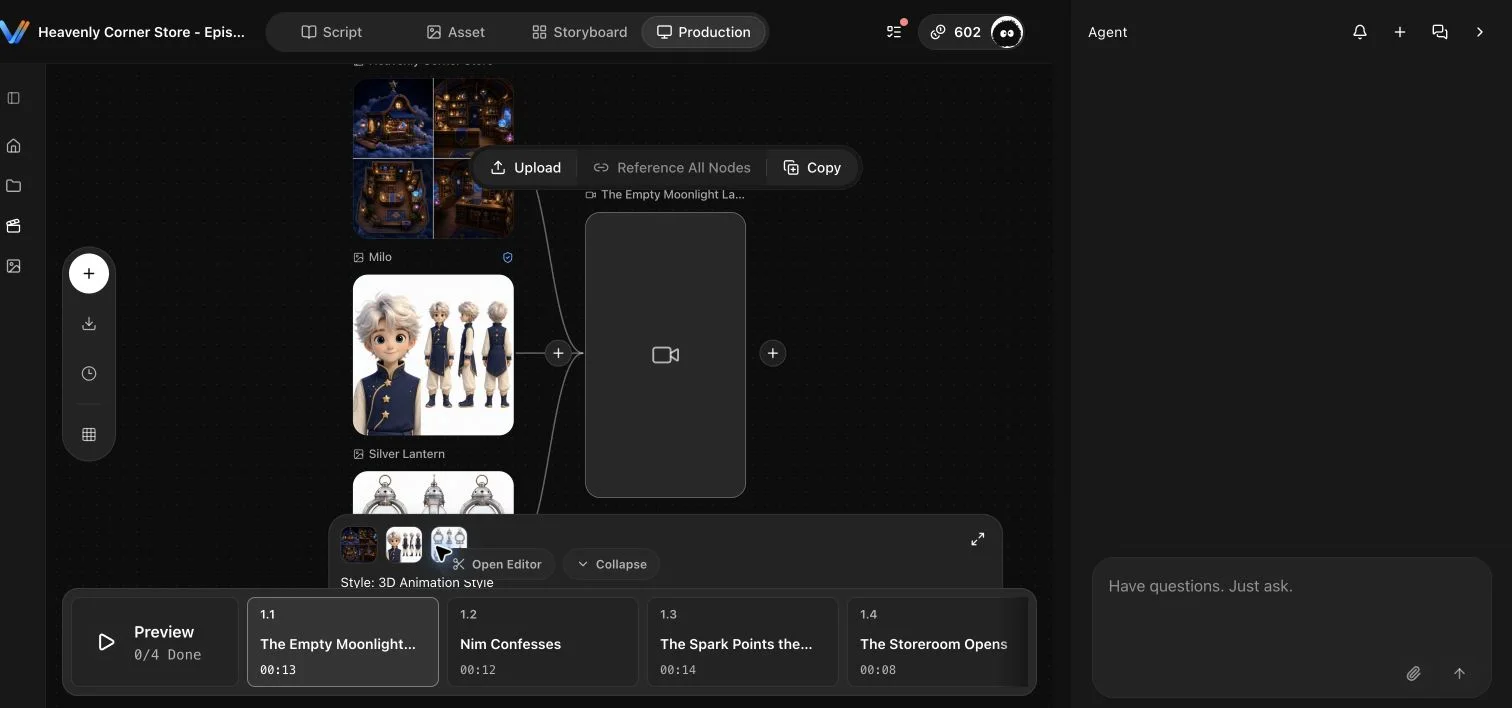This screenshot has height=708, width=1512.
Task: Select shot 1.3 The Spark Points the
Action: [x=743, y=642]
